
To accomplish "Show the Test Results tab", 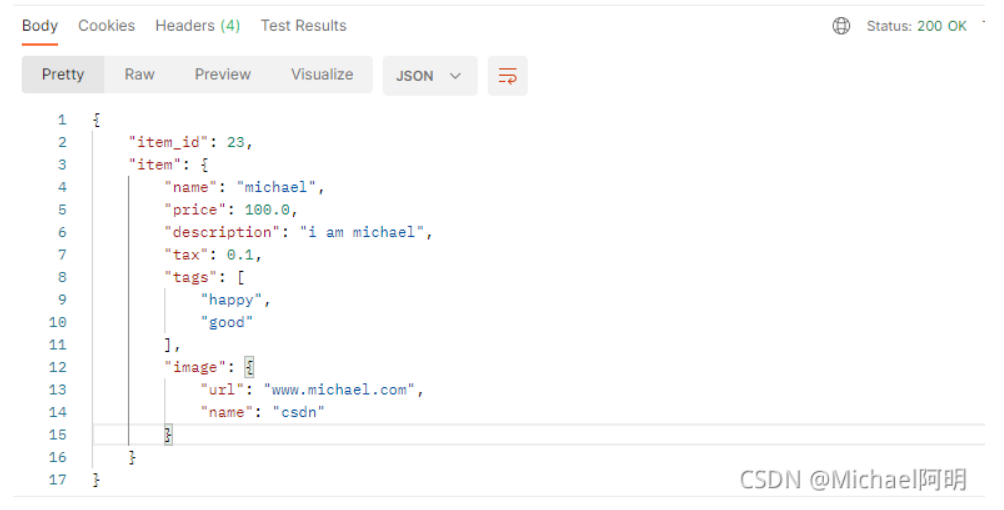I will [x=303, y=26].
